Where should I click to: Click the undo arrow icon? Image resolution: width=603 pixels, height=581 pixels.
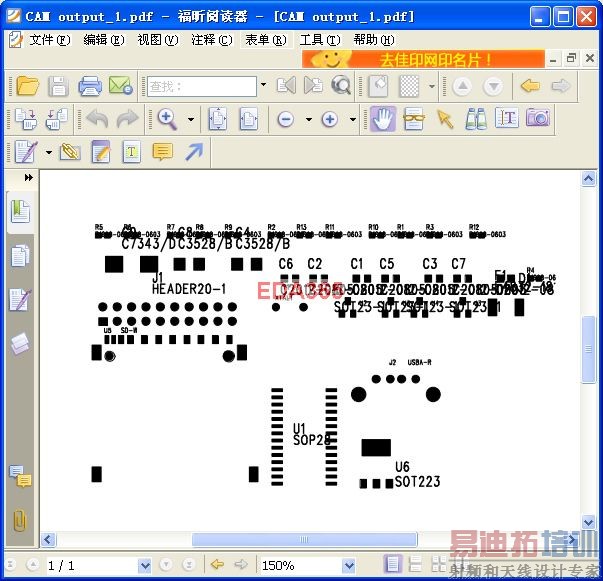97,119
